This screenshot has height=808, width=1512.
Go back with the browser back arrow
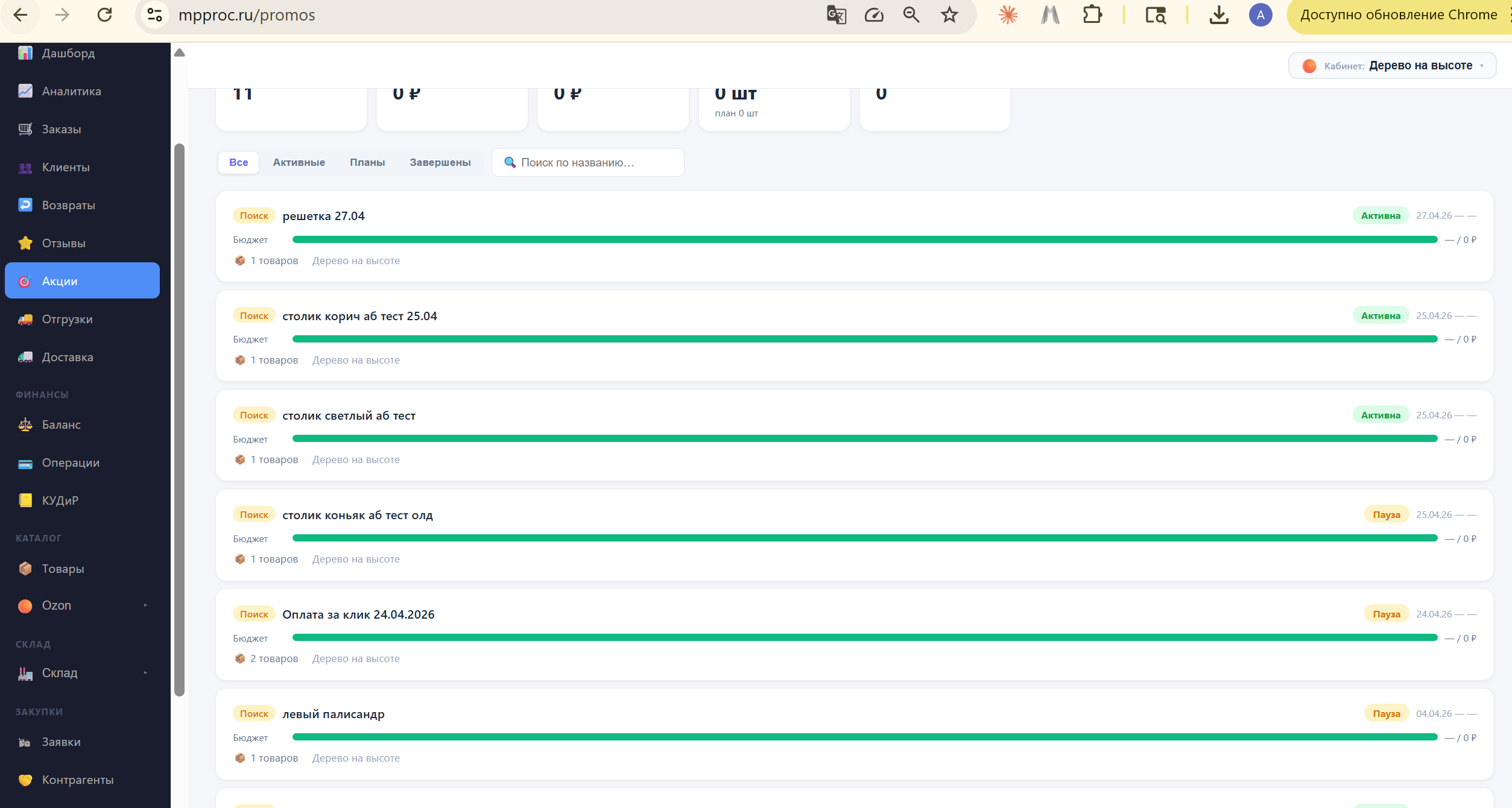point(21,15)
